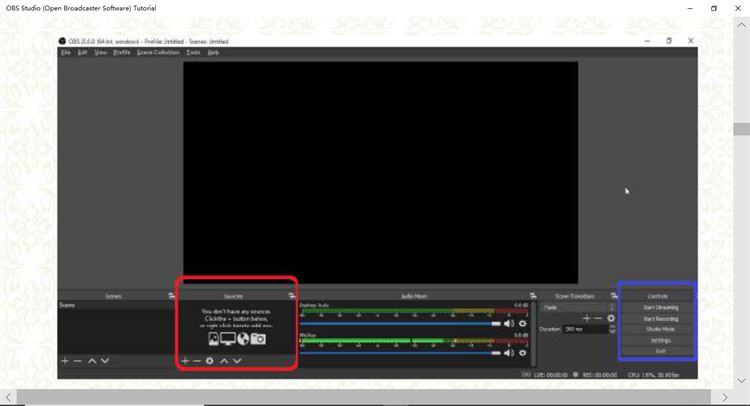Open Mic/Aux gear settings
750x406 pixels.
[523, 353]
